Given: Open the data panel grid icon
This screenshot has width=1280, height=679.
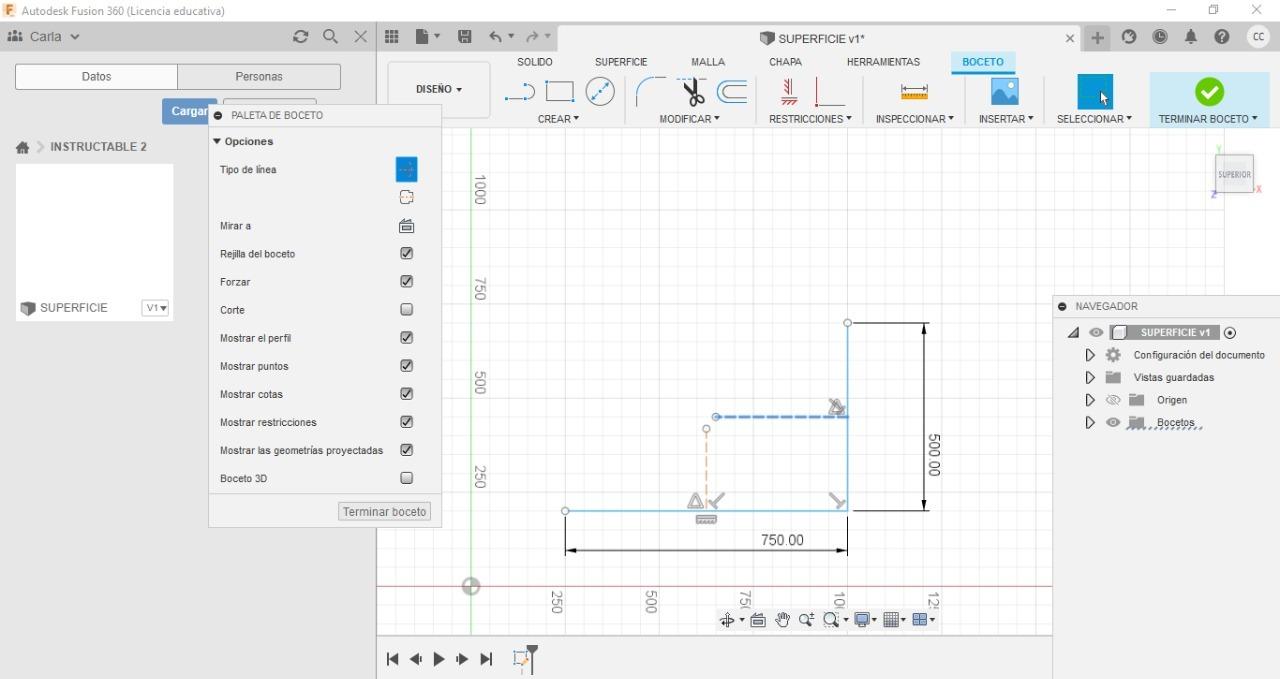Looking at the screenshot, I should tap(392, 37).
